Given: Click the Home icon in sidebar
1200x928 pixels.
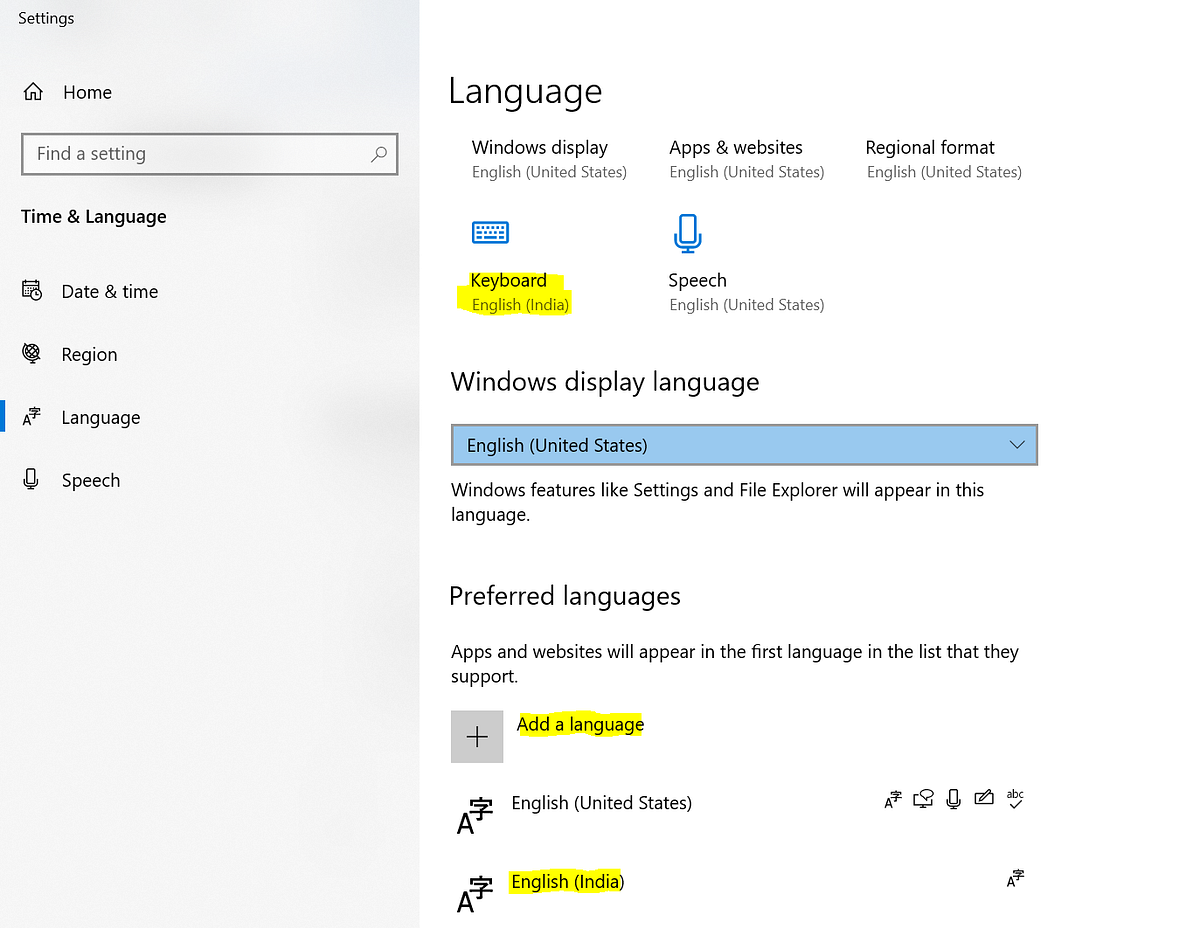Looking at the screenshot, I should pyautogui.click(x=33, y=92).
